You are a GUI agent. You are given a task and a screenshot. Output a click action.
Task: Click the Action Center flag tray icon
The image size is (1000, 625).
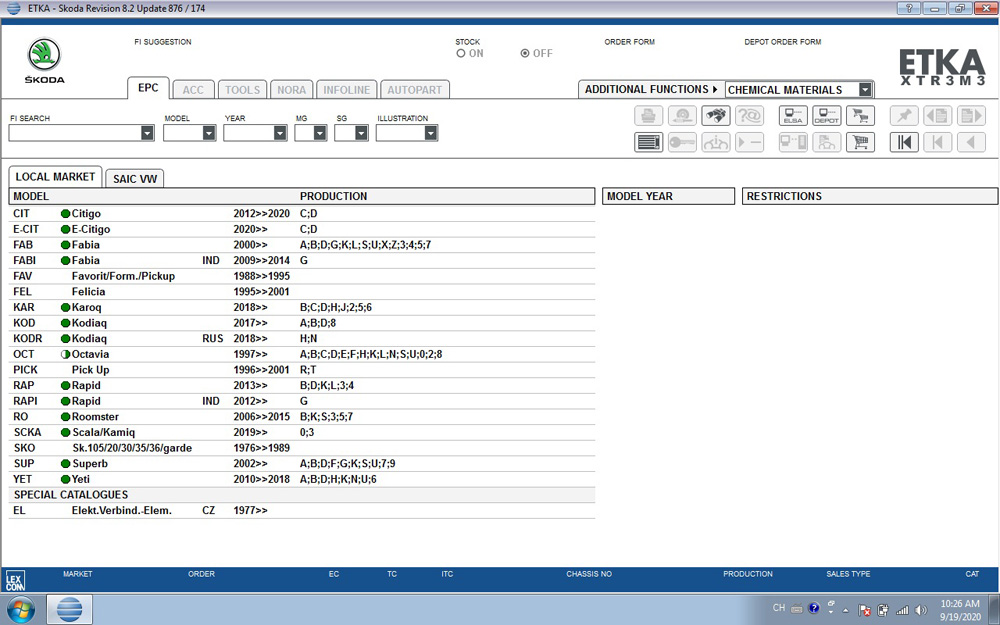tap(864, 610)
